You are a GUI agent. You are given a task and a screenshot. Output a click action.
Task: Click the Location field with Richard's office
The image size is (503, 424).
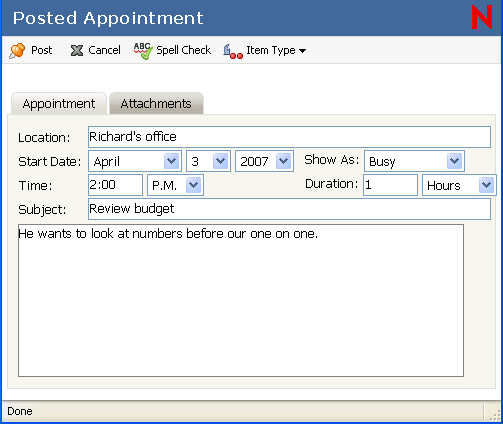[x=289, y=137]
